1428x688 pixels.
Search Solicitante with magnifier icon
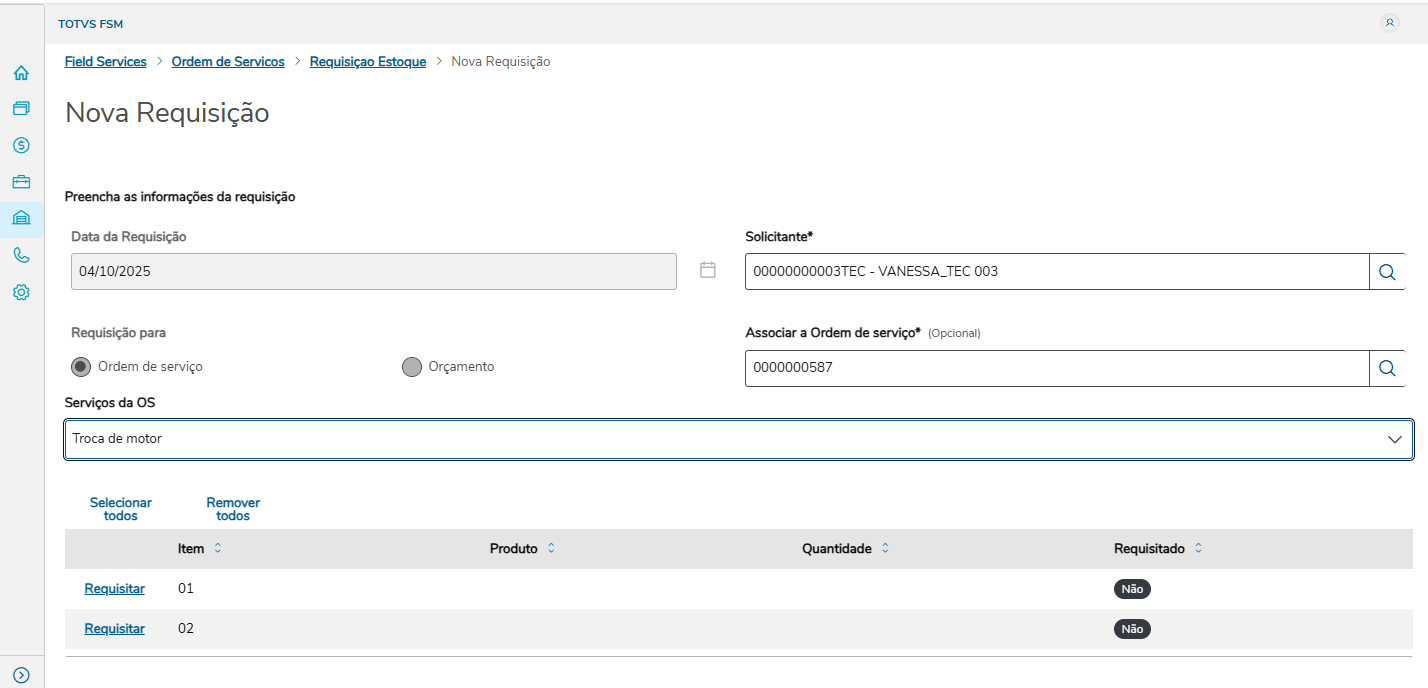[1386, 272]
